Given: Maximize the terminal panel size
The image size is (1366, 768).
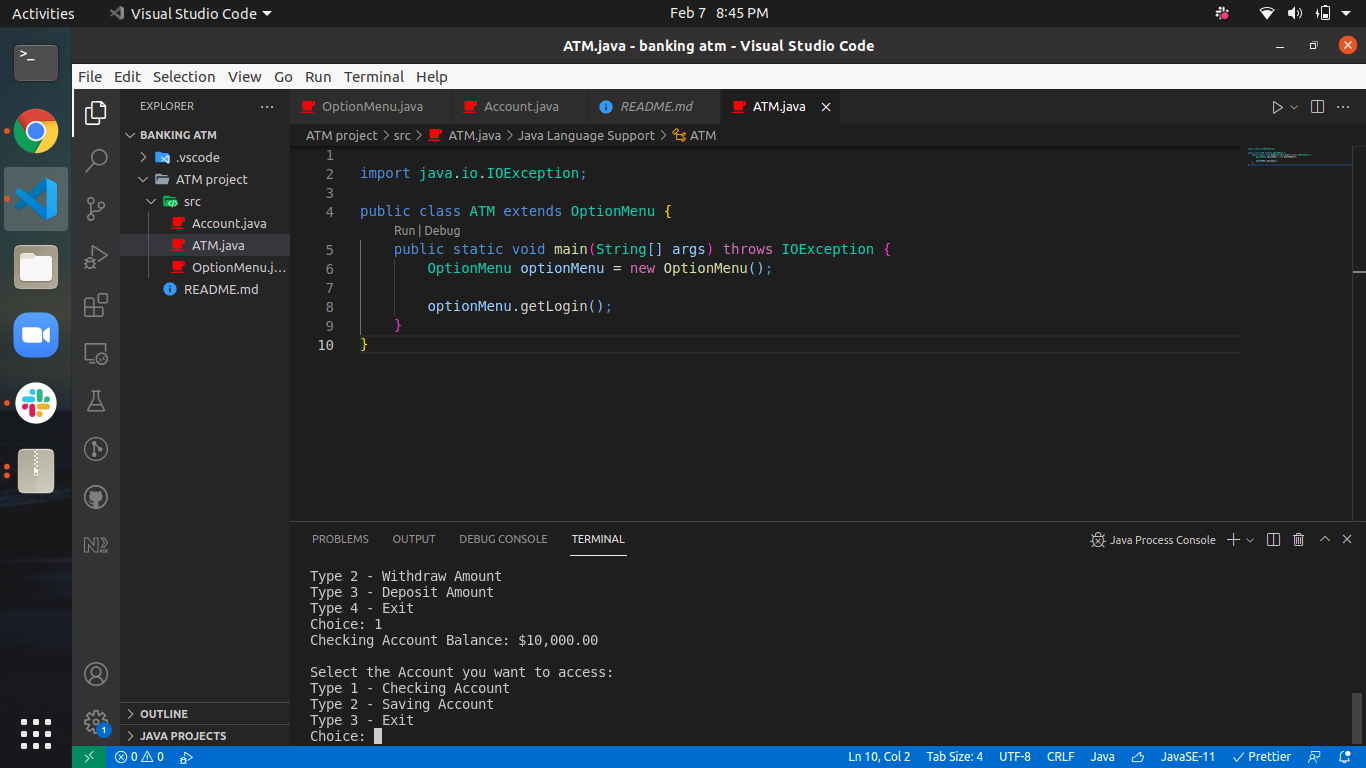Looking at the screenshot, I should [x=1325, y=539].
